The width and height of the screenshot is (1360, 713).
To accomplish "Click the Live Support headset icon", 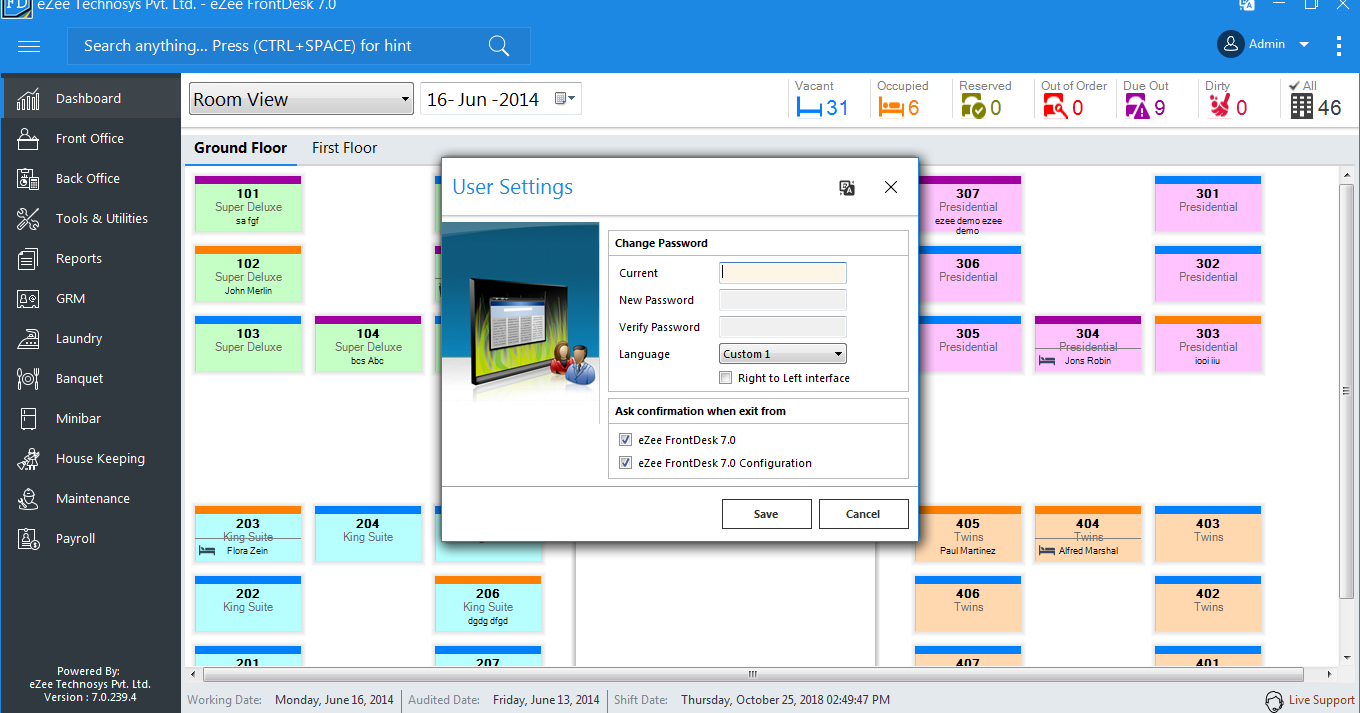I will (1274, 701).
